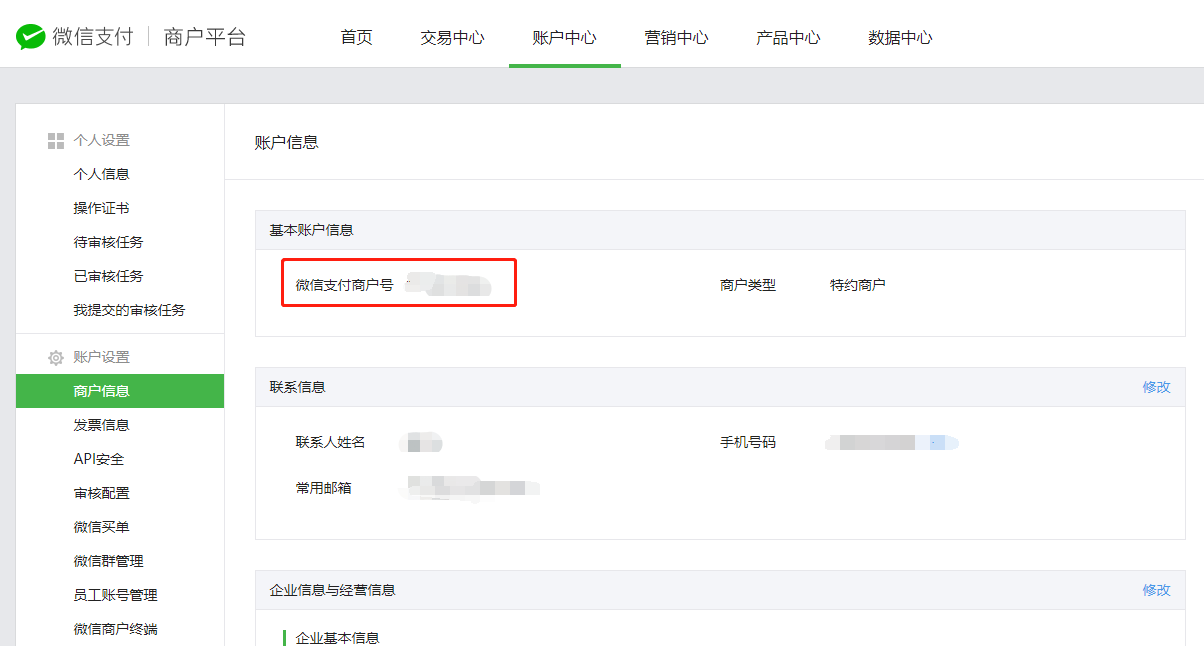This screenshot has height=646, width=1204.
Task: Click 商户平台 title text in header
Action: coord(204,38)
